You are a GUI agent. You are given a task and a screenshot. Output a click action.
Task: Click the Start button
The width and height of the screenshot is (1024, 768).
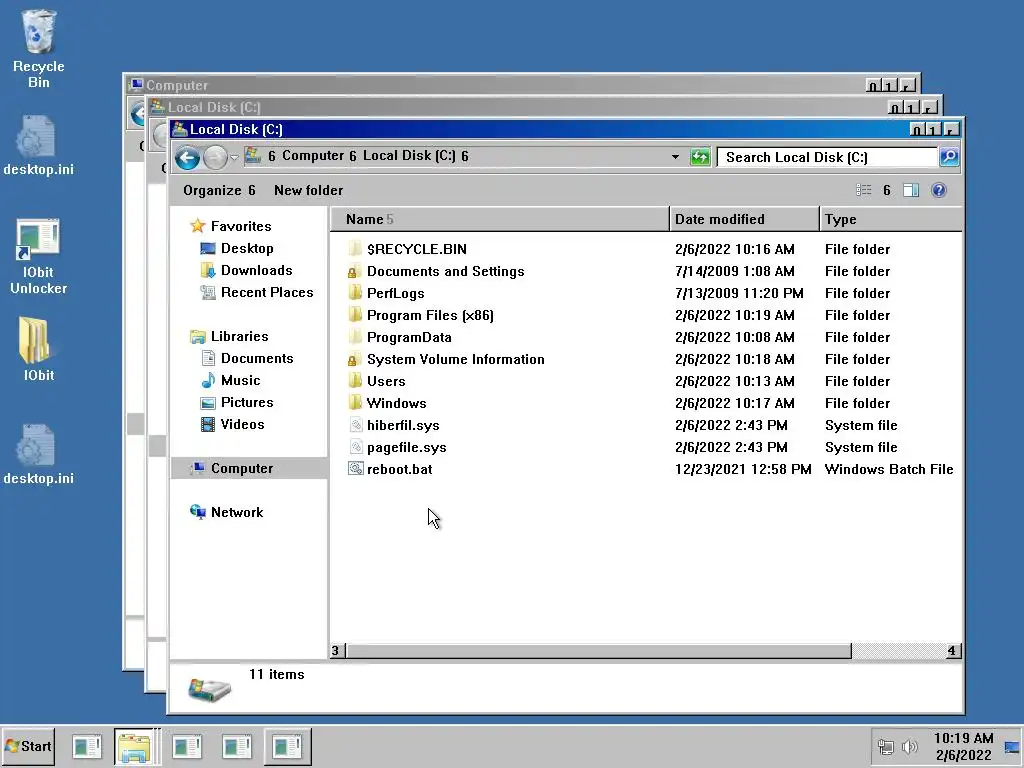point(28,746)
